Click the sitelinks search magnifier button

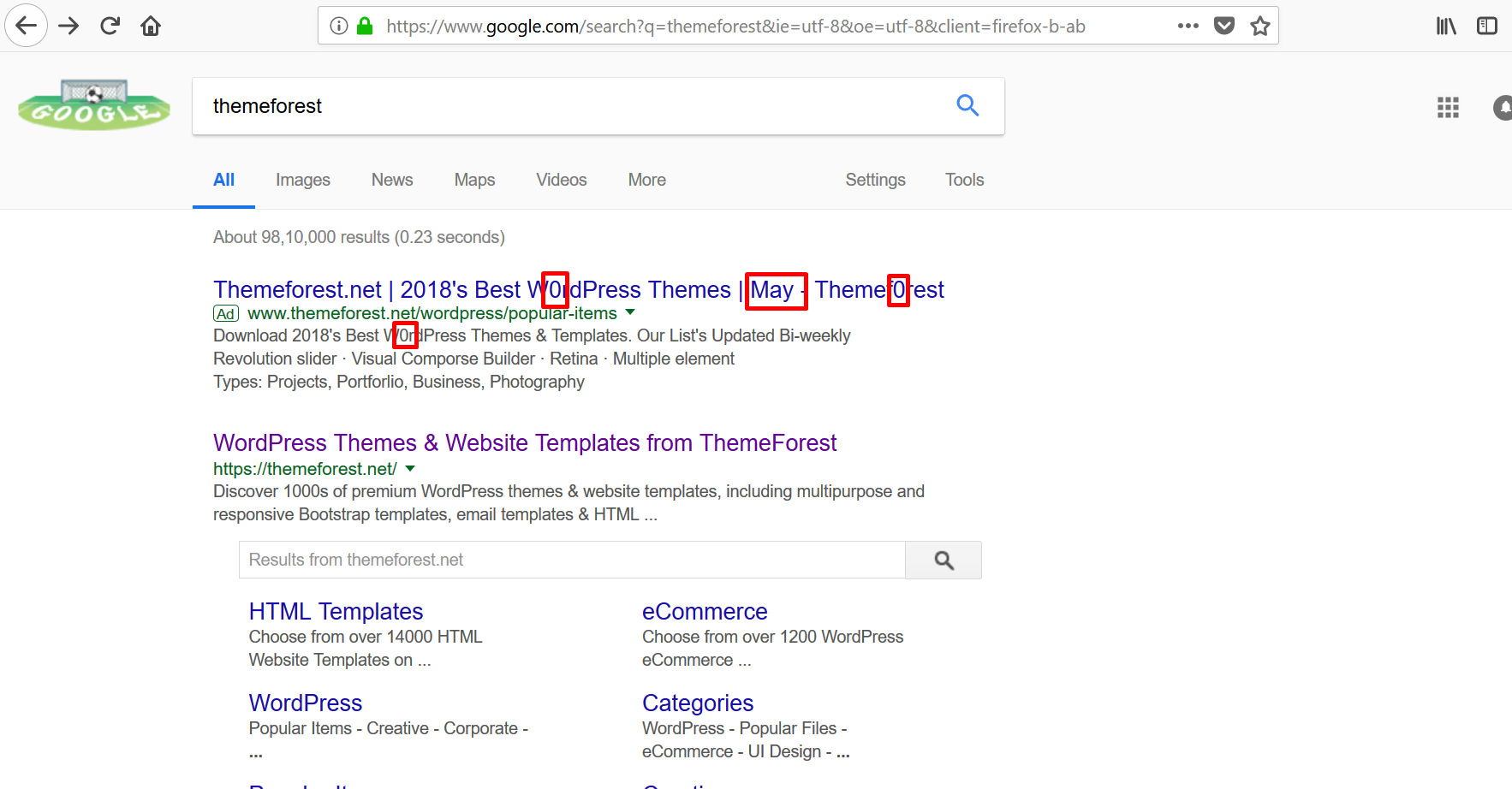click(x=944, y=560)
